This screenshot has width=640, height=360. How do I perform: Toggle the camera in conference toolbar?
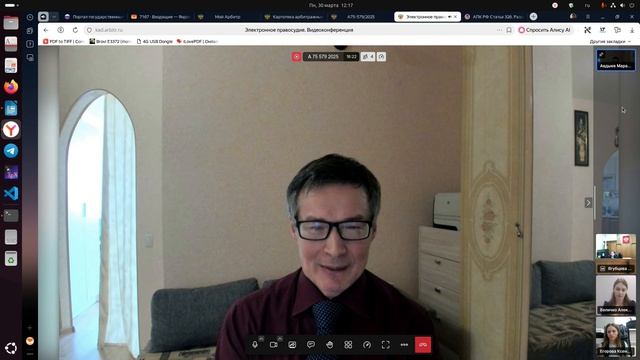click(273, 345)
